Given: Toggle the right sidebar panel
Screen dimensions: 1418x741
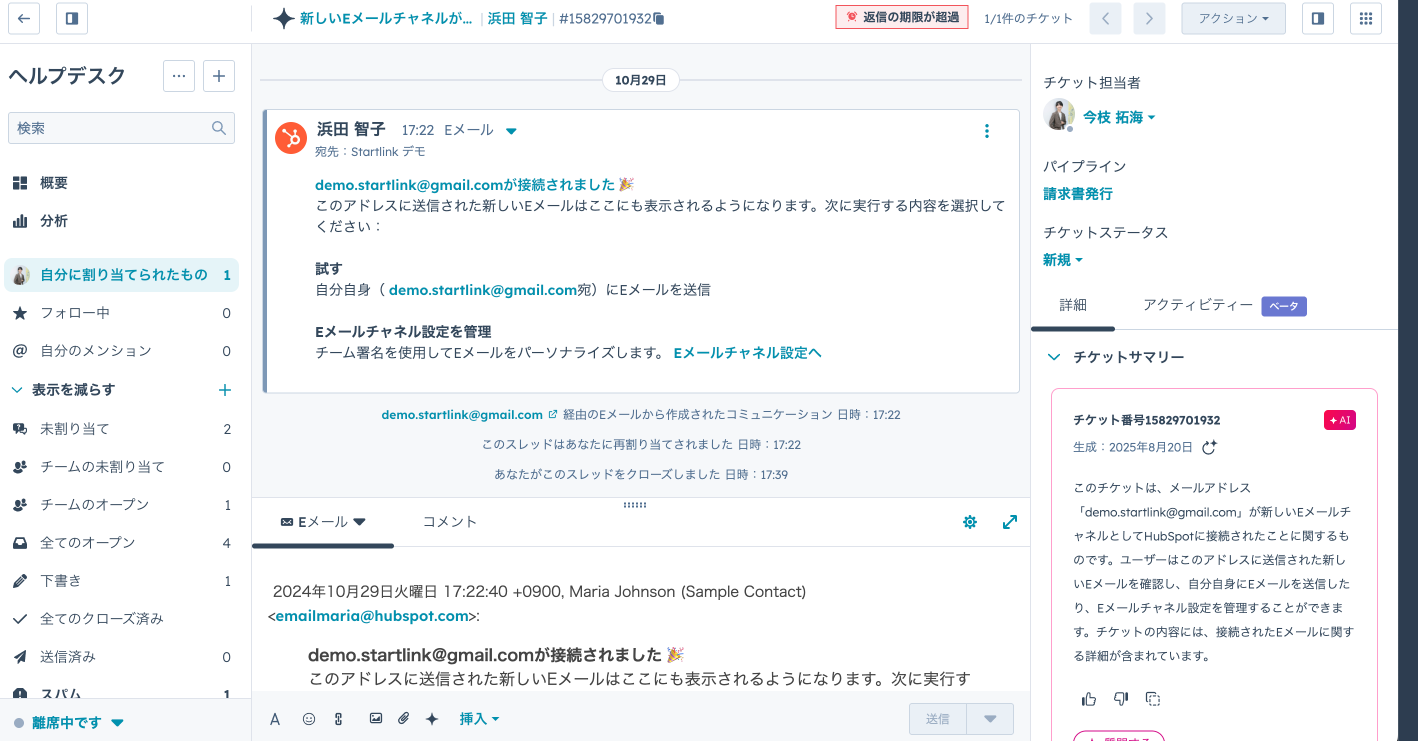Looking at the screenshot, I should pos(1317,18).
